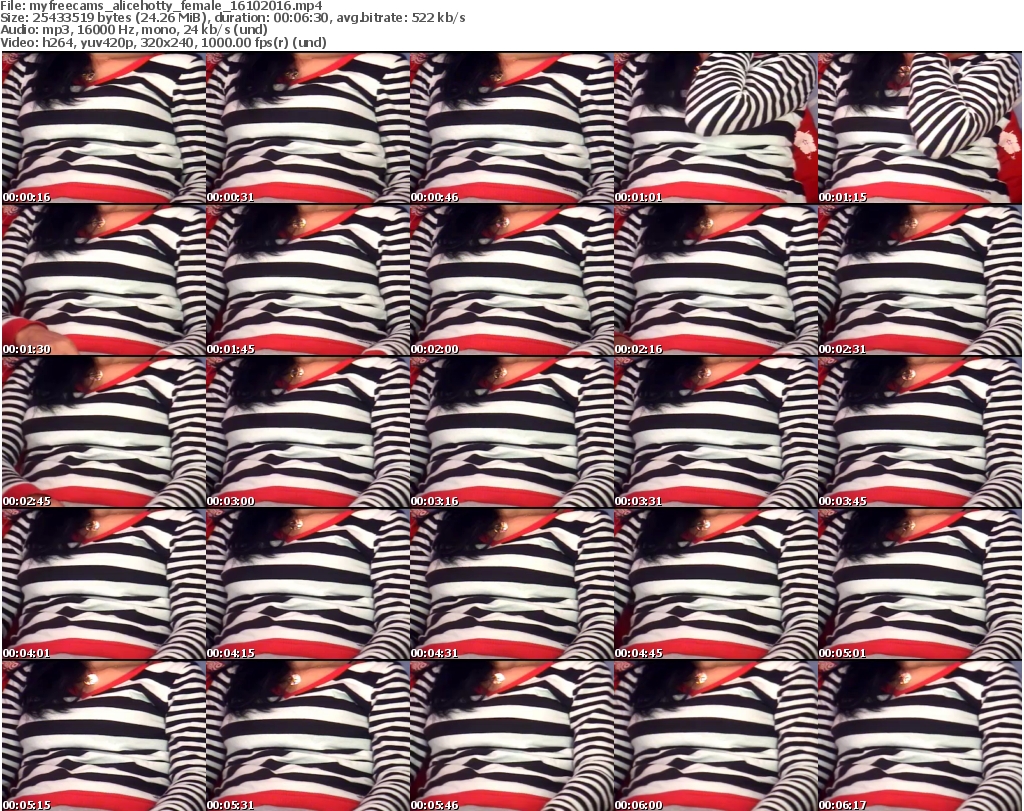Select the frame at timestamp 00:05:46
This screenshot has height=811, width=1024.
coord(511,735)
